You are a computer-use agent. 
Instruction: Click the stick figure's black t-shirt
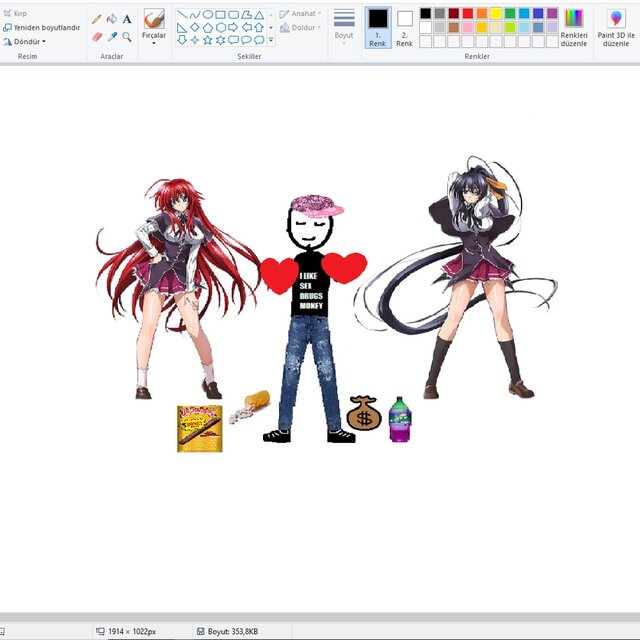(x=311, y=286)
